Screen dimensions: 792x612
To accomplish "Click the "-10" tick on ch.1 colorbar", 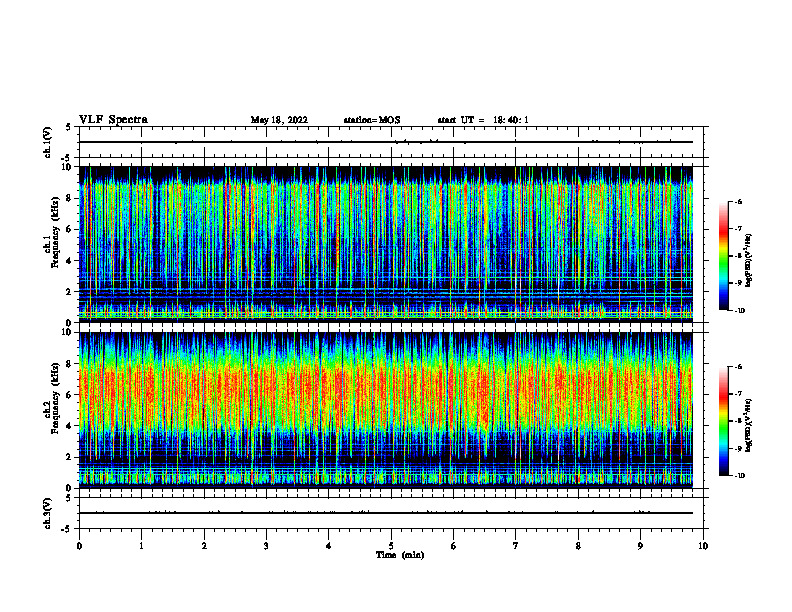I will click(x=738, y=311).
